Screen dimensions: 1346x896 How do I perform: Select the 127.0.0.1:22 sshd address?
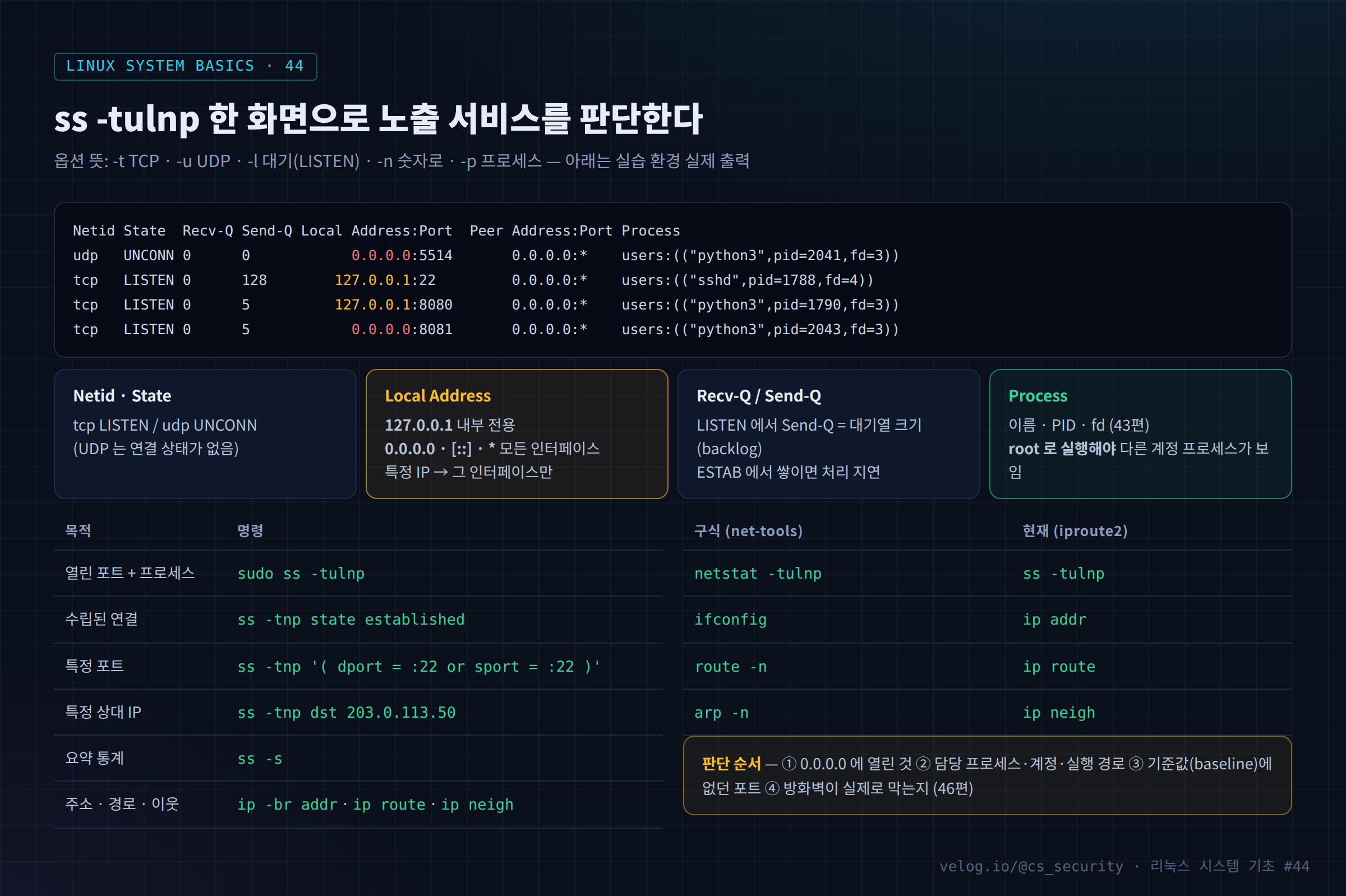[x=385, y=280]
